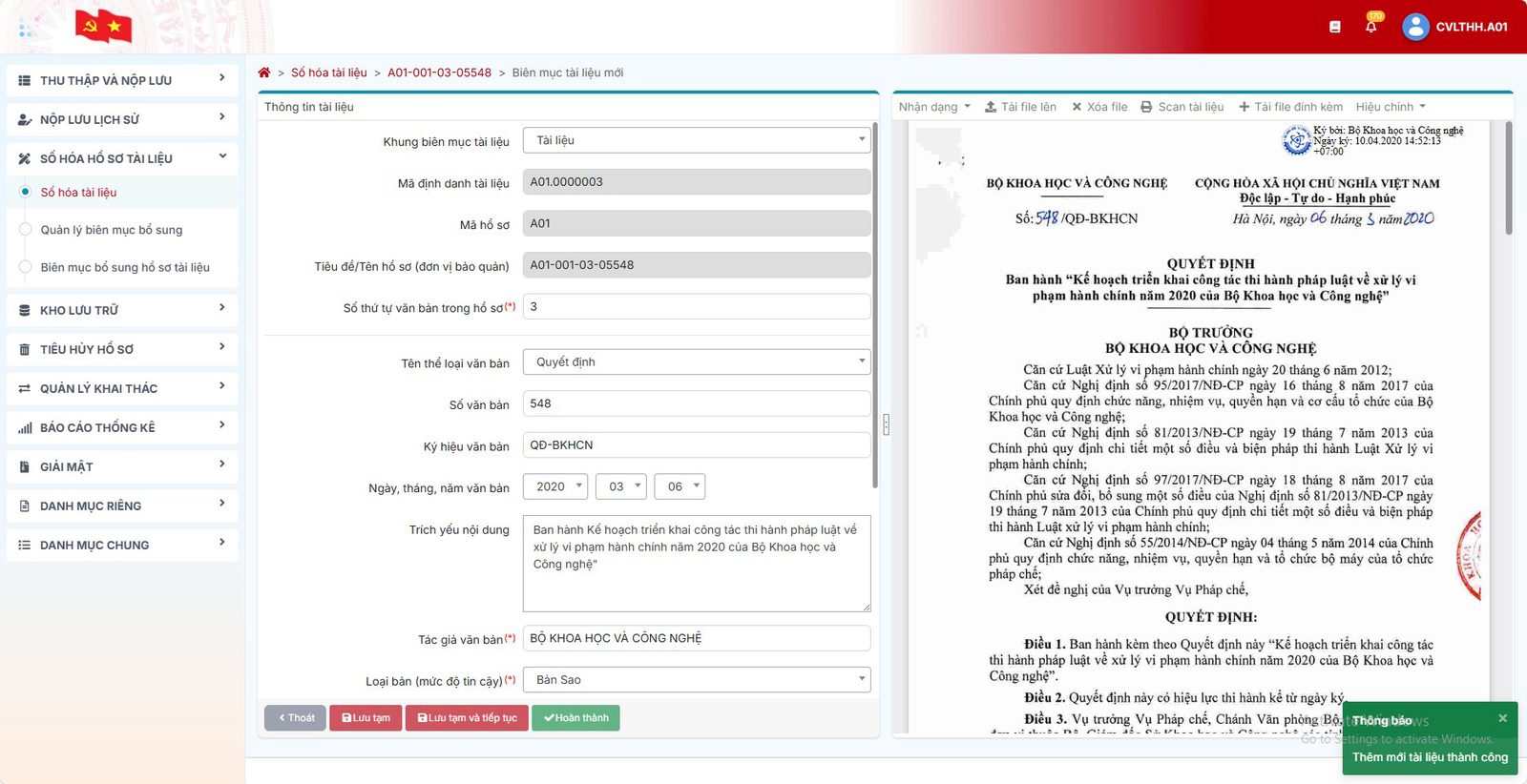Click the Lưu tạm button

click(366, 718)
